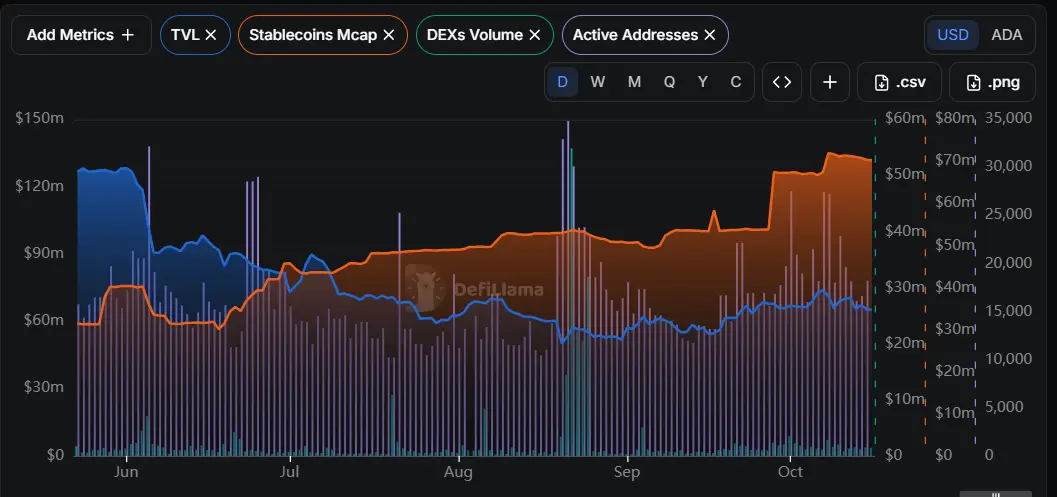Select the quarterly Q interval

[x=669, y=82]
